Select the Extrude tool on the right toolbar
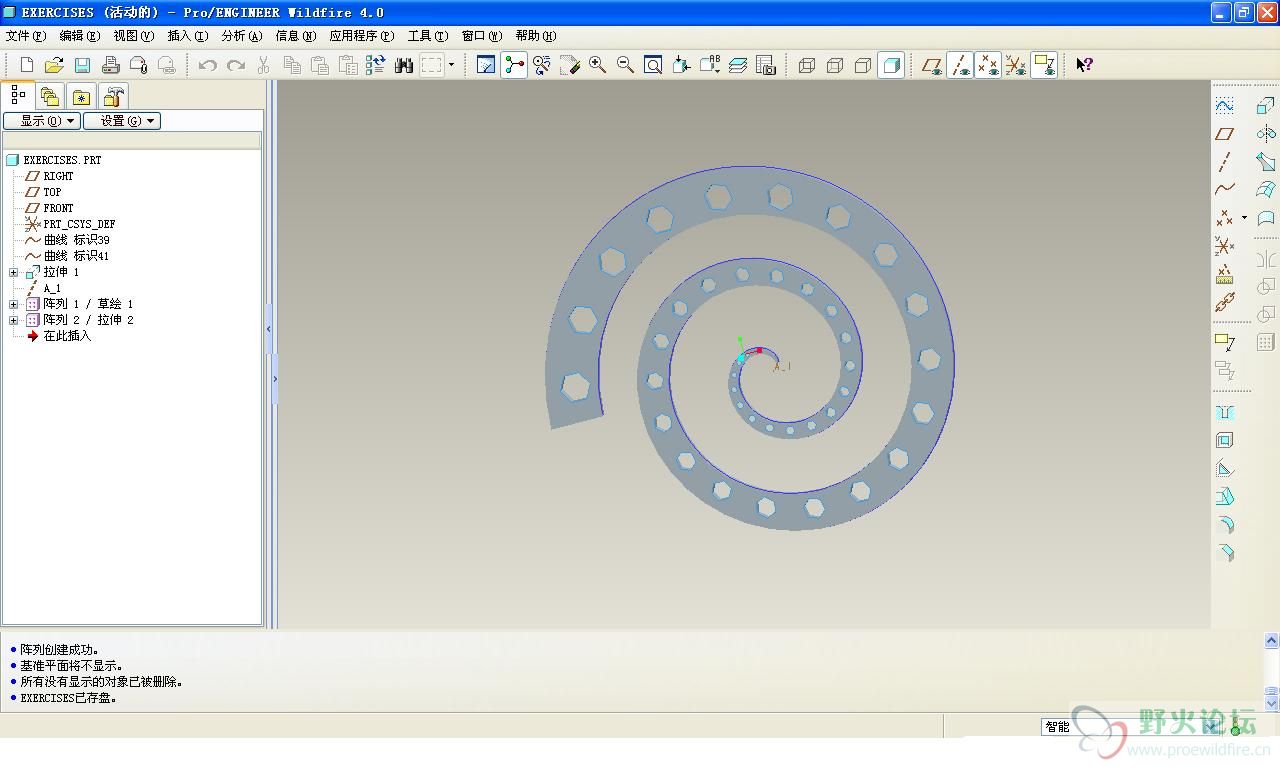Image resolution: width=1280 pixels, height=768 pixels. (1266, 105)
